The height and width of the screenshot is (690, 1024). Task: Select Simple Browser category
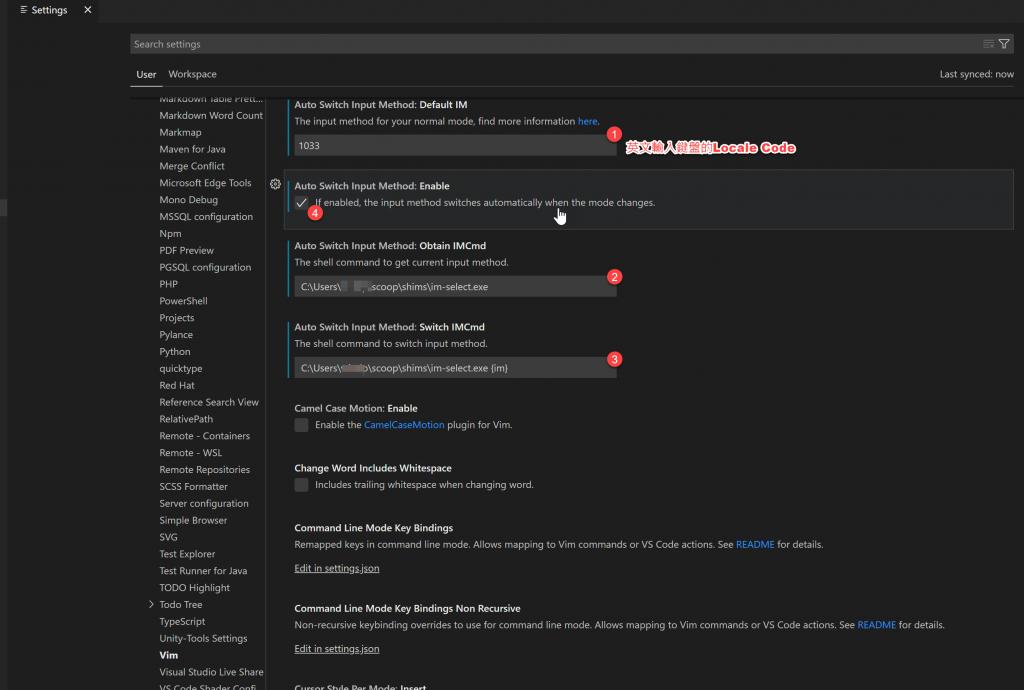coord(193,521)
